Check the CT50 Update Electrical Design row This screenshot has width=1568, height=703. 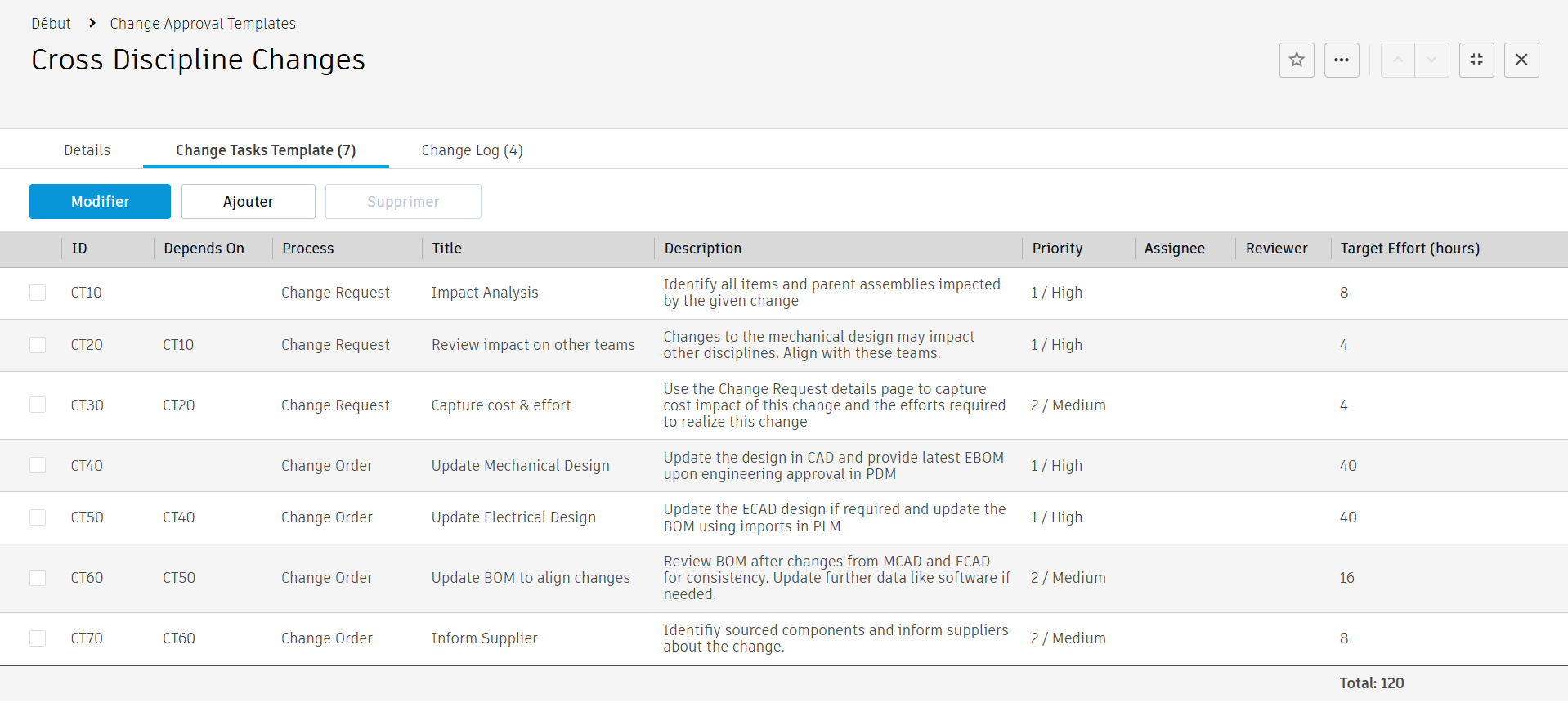point(38,517)
